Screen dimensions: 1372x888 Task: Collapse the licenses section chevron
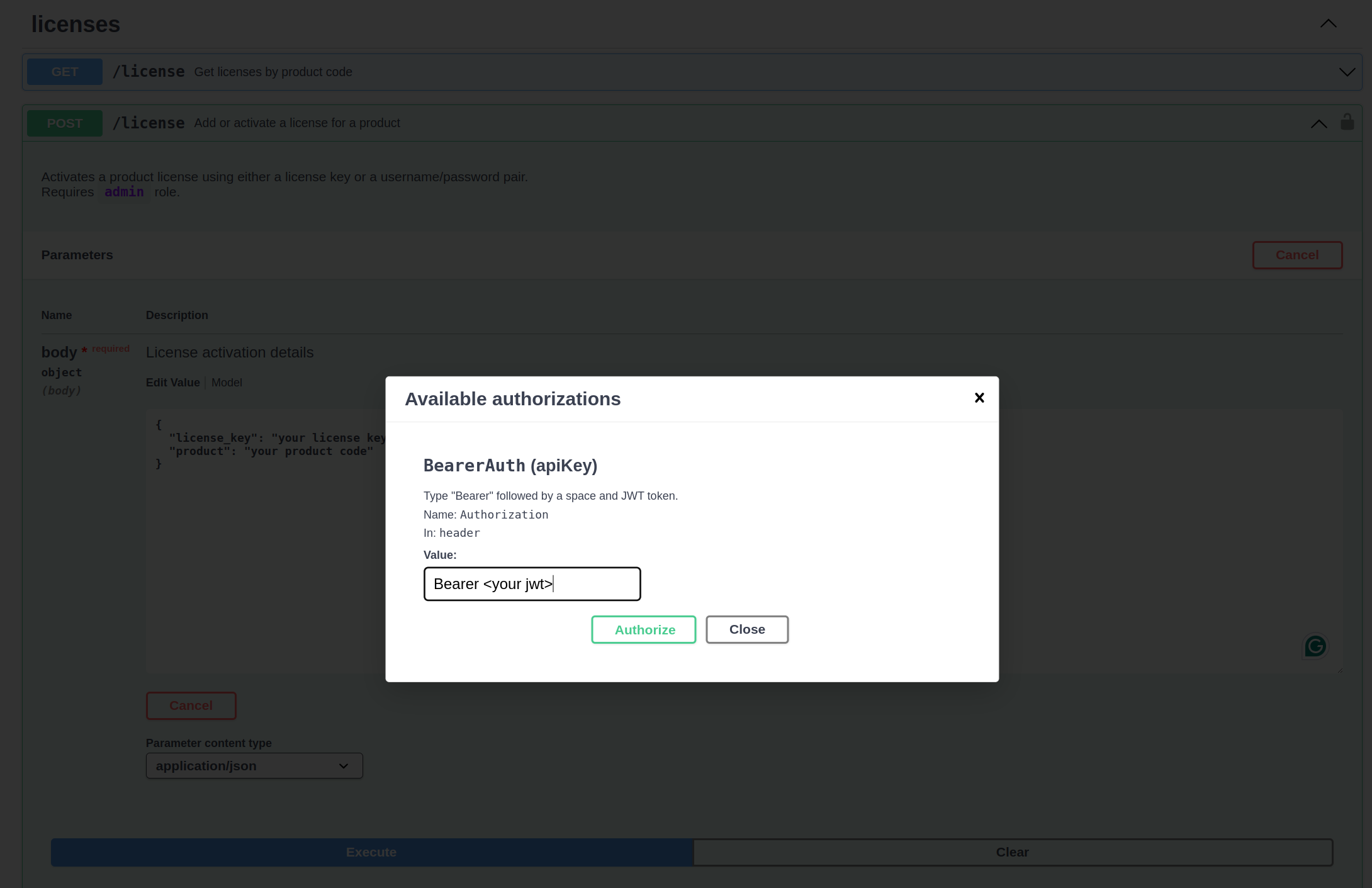pos(1328,24)
